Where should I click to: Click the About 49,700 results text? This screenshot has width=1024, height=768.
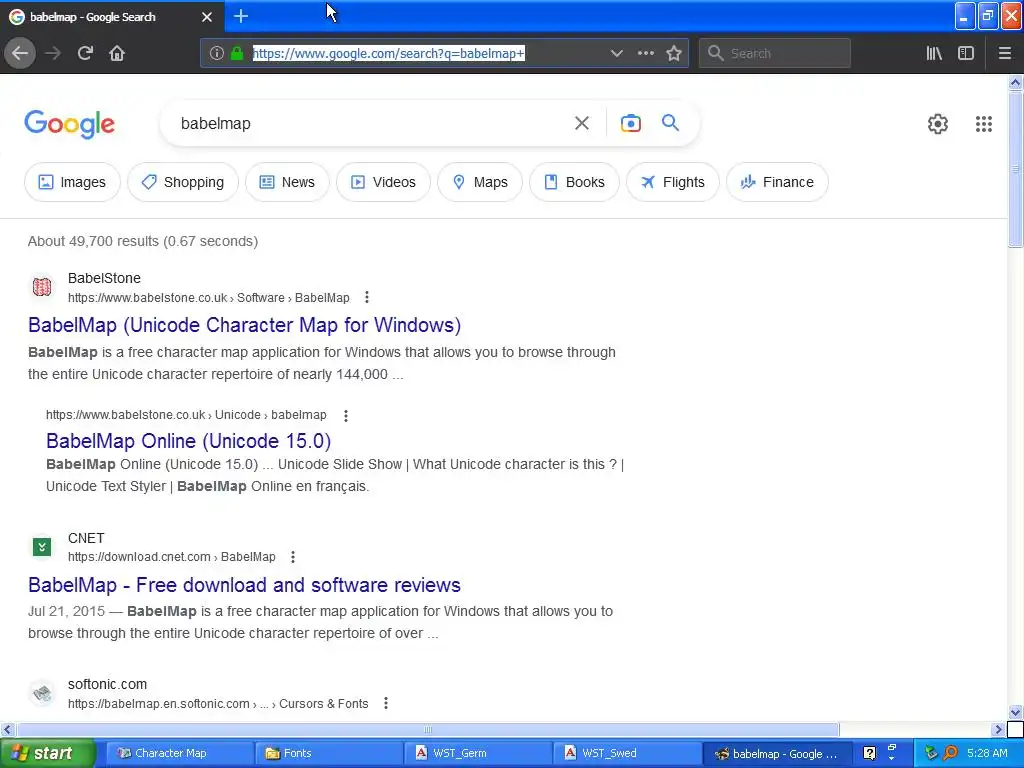(143, 241)
